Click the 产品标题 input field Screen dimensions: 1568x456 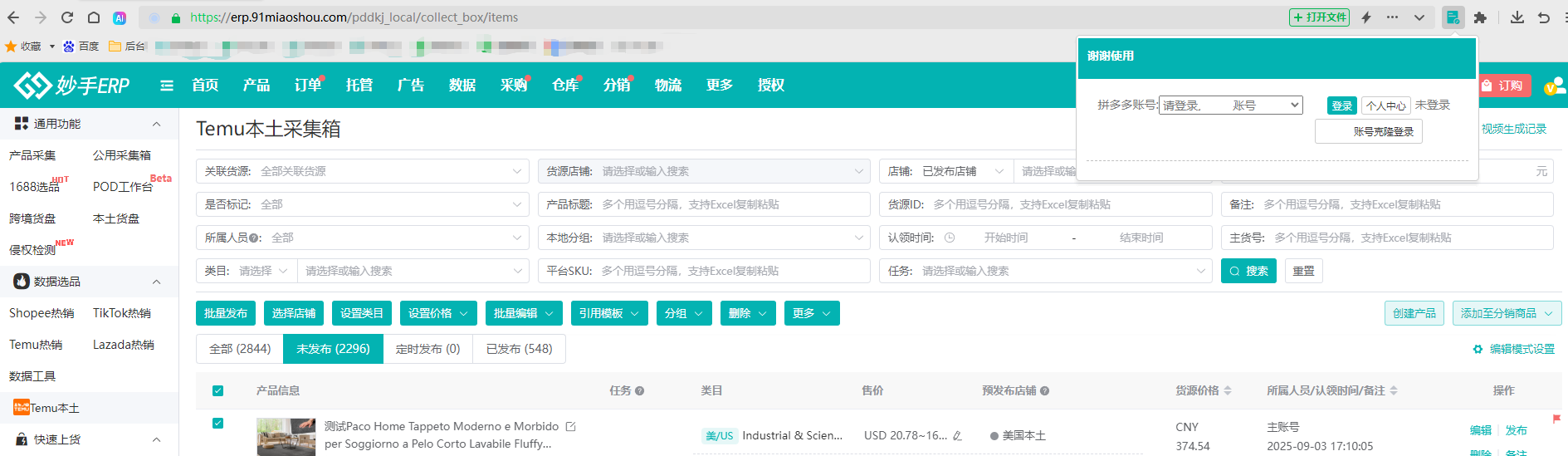[x=730, y=204]
